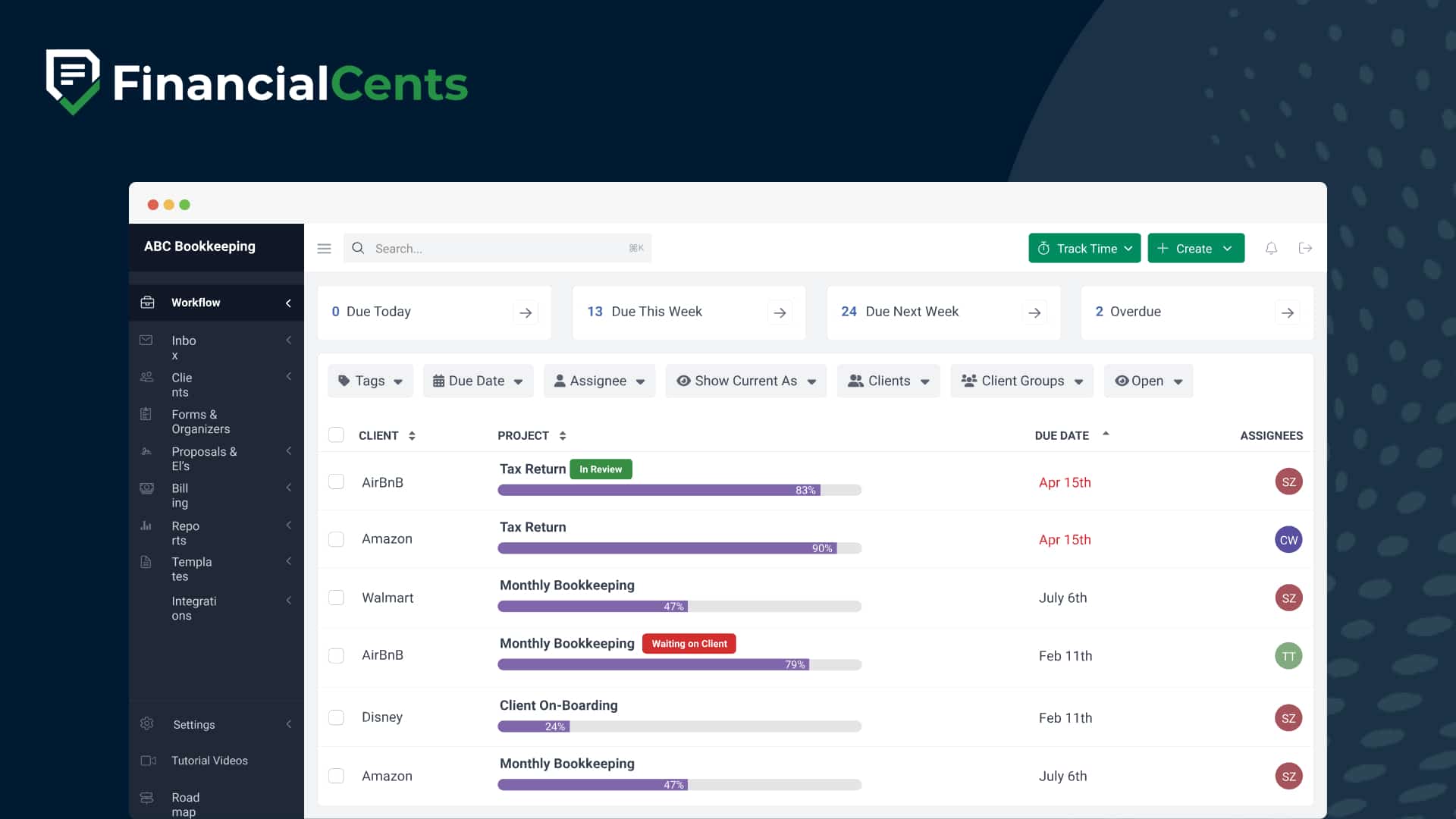Open the Open status dropdown
The height and width of the screenshot is (819, 1456).
tap(1148, 381)
